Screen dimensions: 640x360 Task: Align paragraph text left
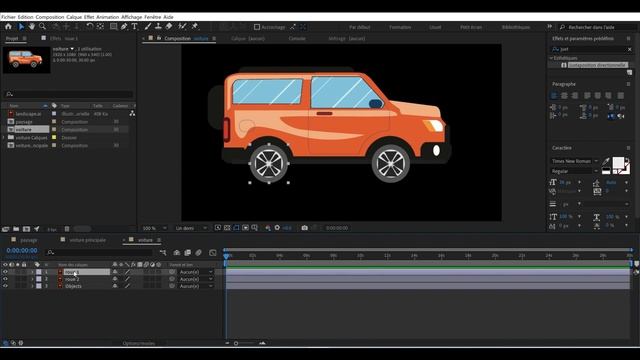pyautogui.click(x=554, y=96)
